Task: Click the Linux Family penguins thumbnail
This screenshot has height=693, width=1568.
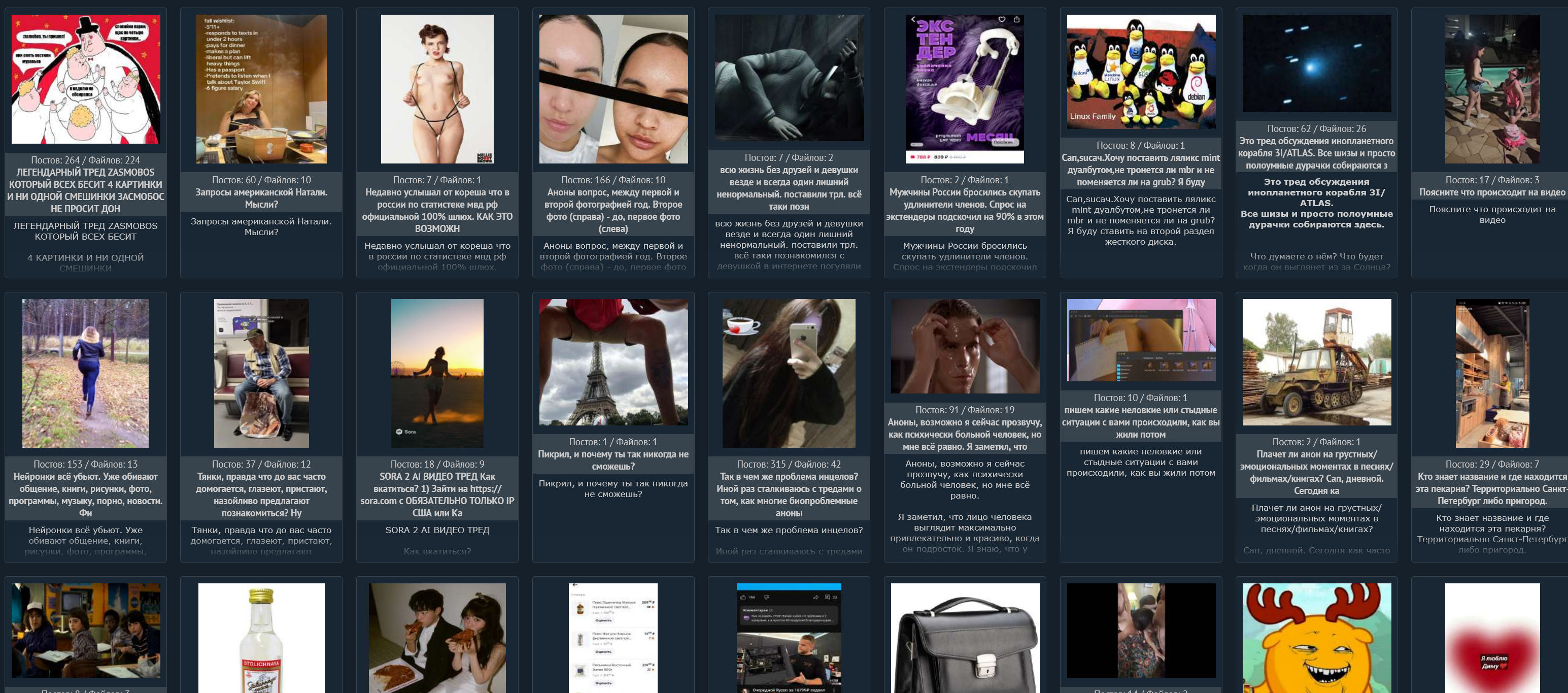Action: coord(1141,71)
